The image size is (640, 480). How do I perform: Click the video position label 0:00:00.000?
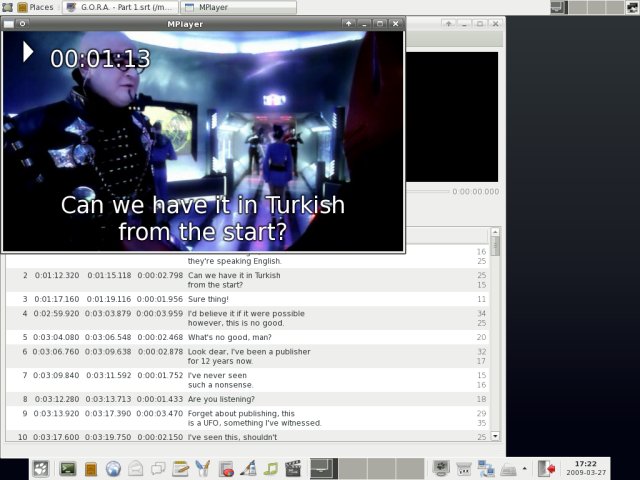[x=476, y=191]
